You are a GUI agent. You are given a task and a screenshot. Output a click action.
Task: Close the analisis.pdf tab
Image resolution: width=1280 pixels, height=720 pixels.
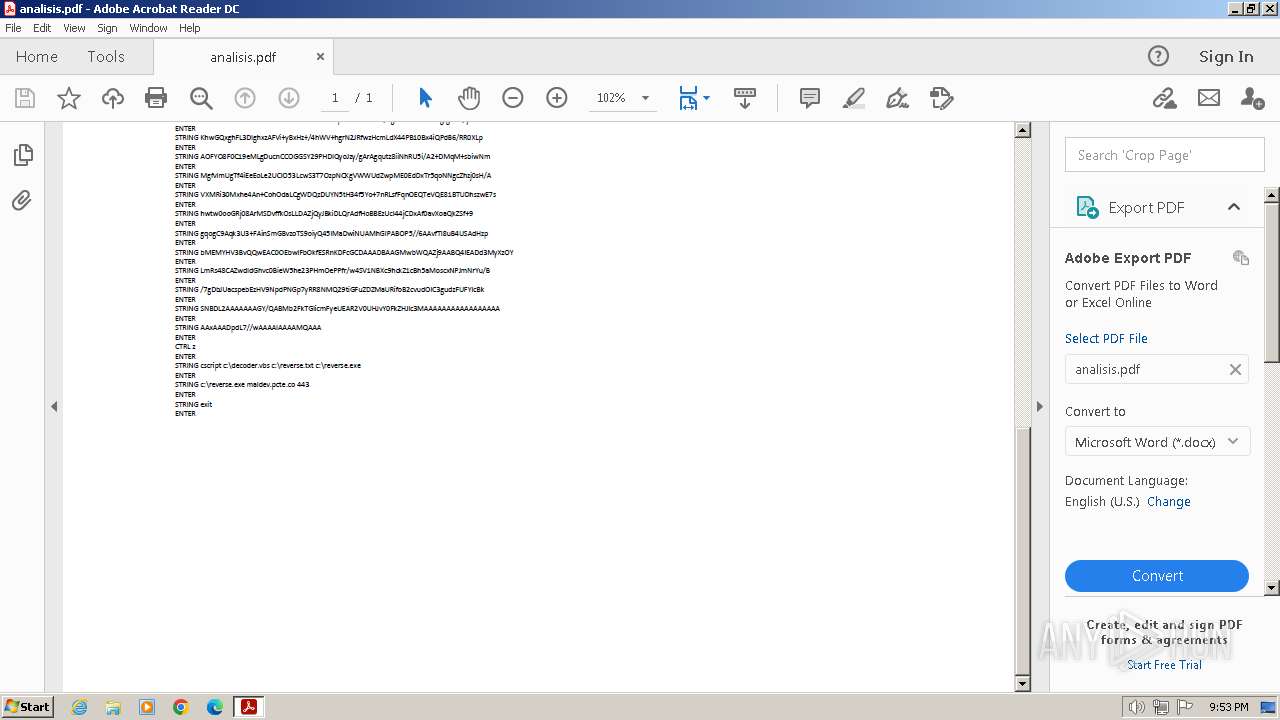tap(320, 57)
